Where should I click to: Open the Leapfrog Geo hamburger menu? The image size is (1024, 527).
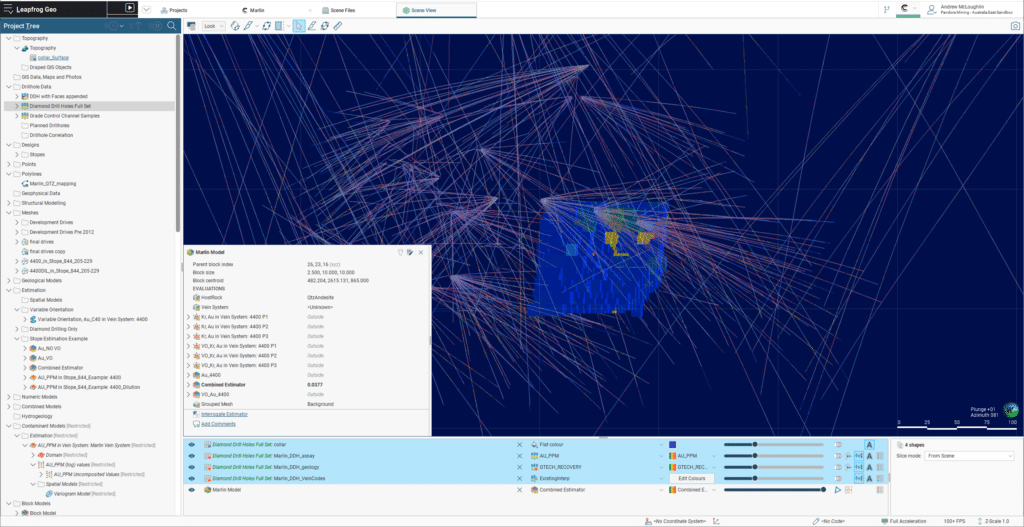[8, 8]
